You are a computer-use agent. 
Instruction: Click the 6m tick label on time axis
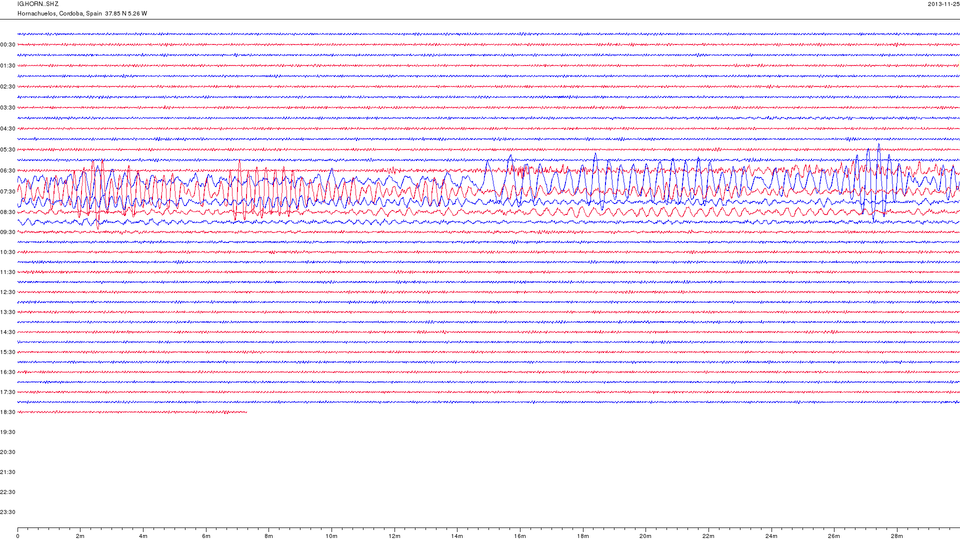(x=206, y=536)
